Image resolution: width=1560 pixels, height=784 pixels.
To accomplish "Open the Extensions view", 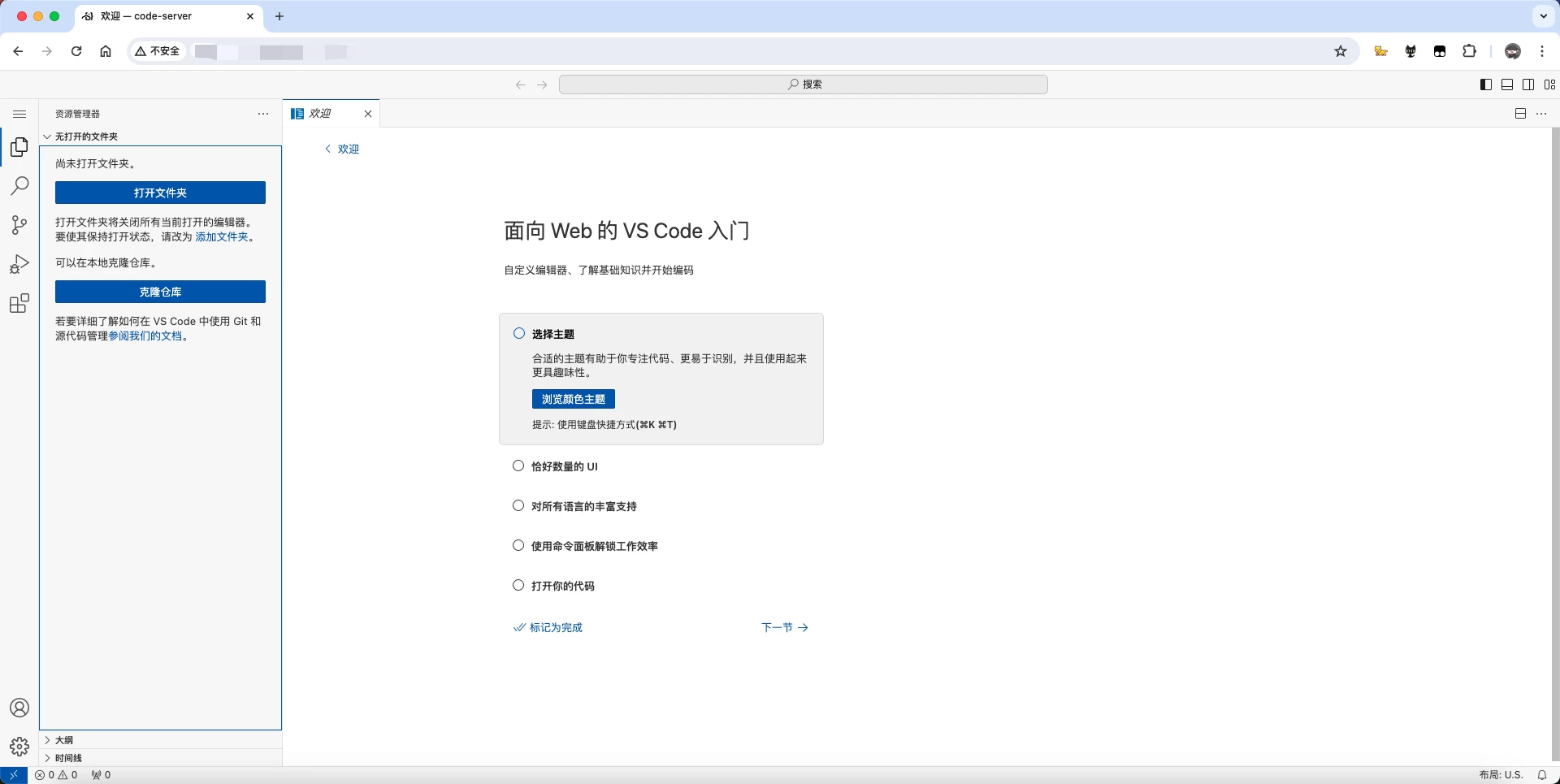I will pyautogui.click(x=19, y=303).
